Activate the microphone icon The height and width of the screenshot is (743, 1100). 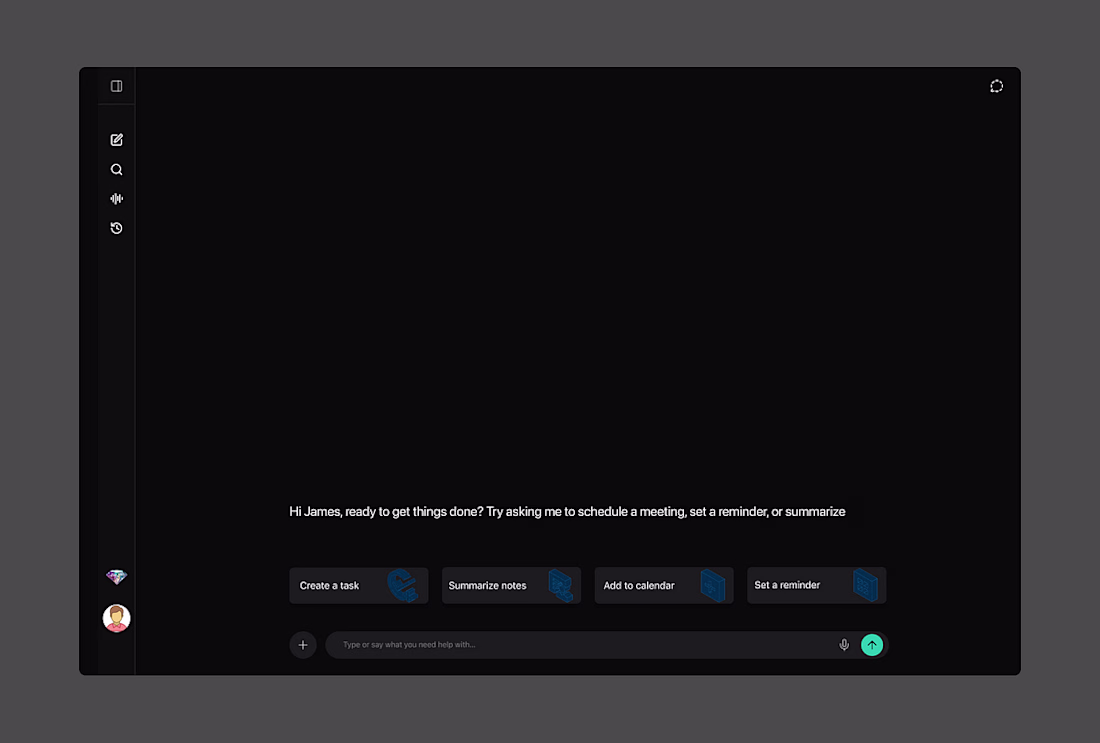click(x=844, y=645)
